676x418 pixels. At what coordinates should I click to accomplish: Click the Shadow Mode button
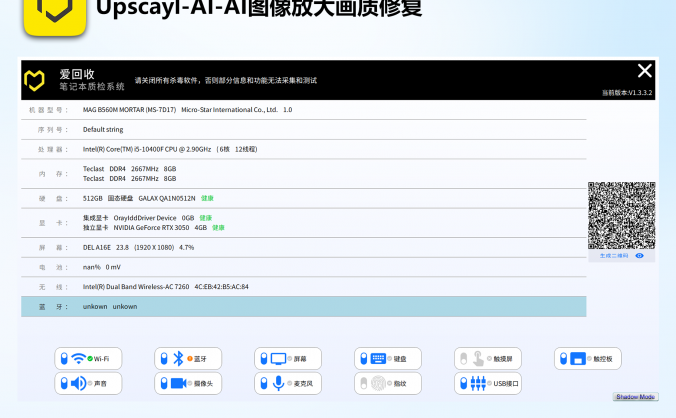tap(635, 397)
